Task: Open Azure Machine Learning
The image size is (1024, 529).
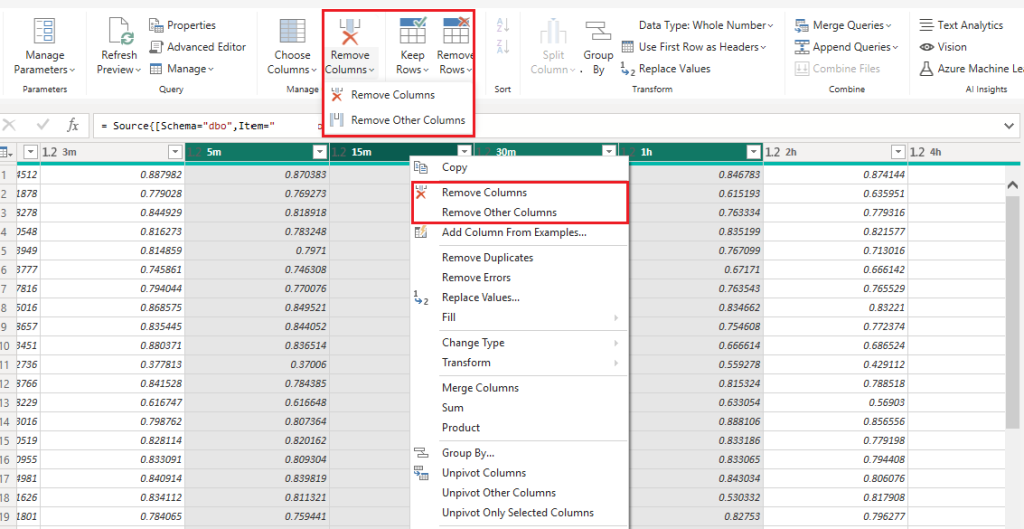Action: (971, 69)
